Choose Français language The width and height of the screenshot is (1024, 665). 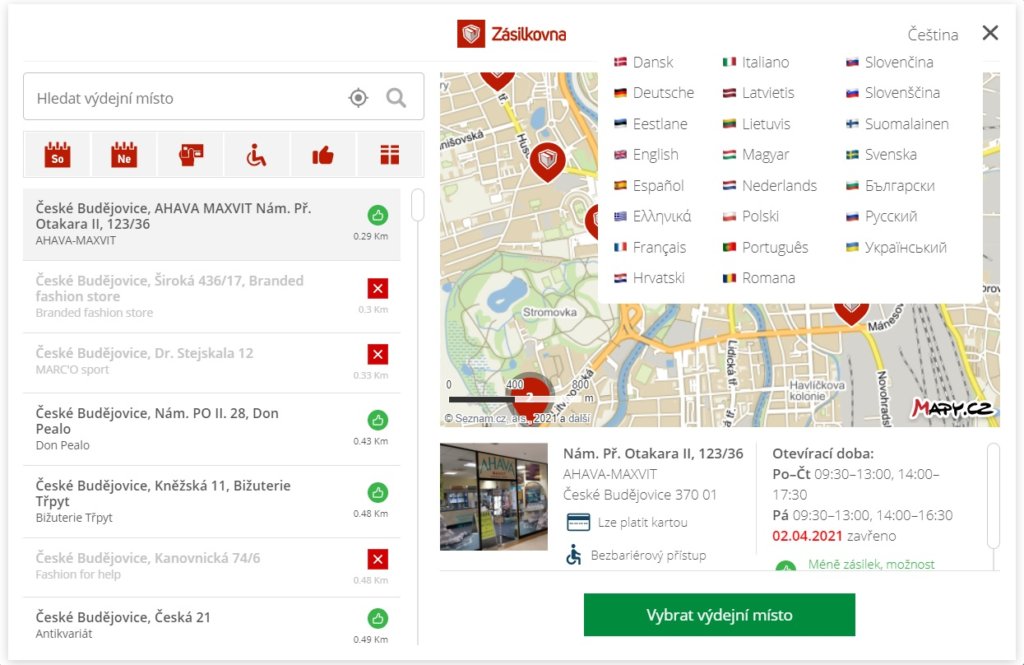(650, 248)
